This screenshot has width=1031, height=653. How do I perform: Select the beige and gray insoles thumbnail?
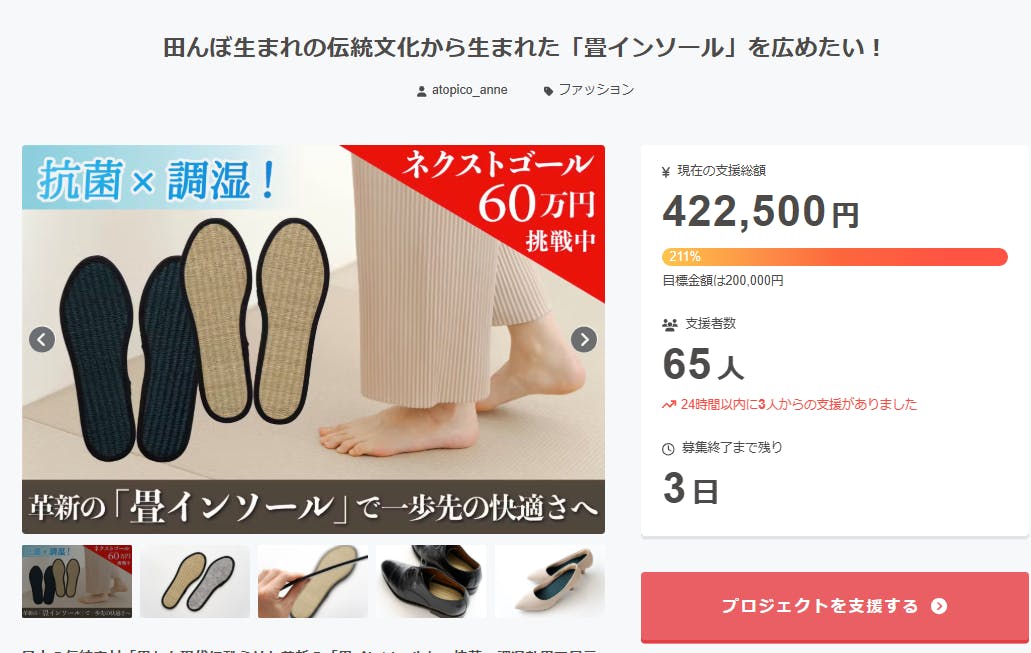195,581
